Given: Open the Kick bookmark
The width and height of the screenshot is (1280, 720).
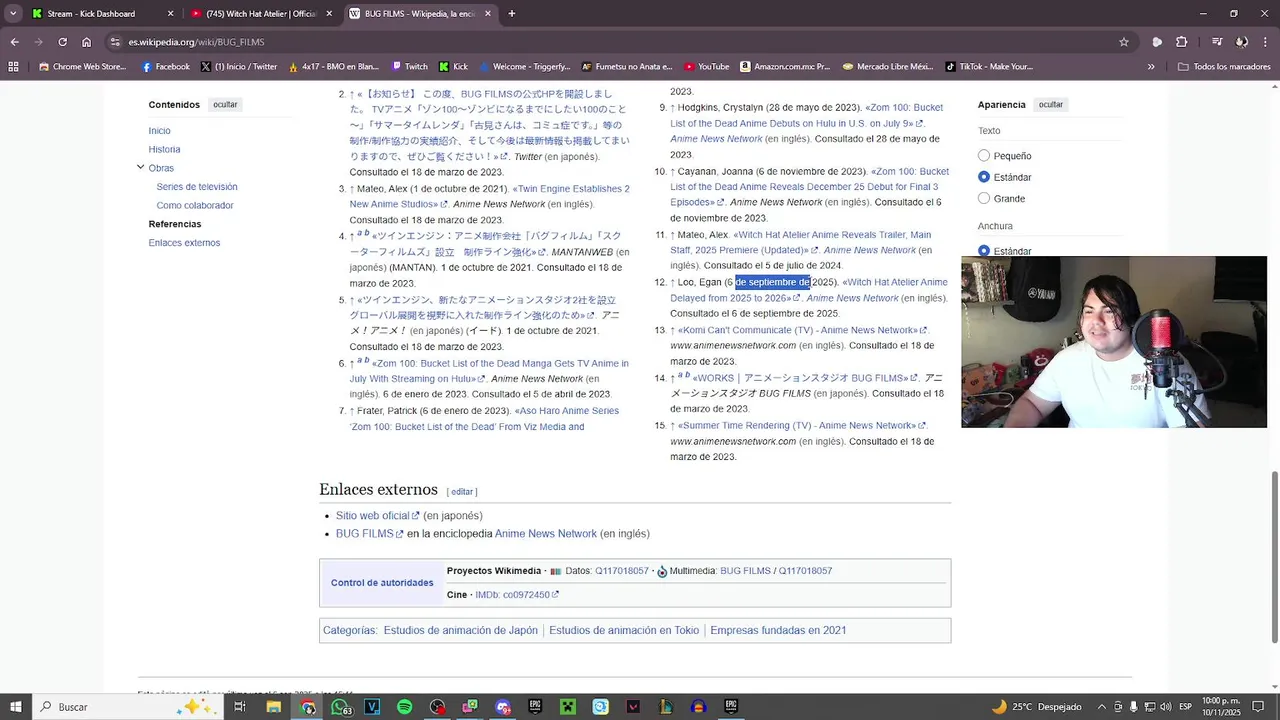Looking at the screenshot, I should (x=453, y=67).
